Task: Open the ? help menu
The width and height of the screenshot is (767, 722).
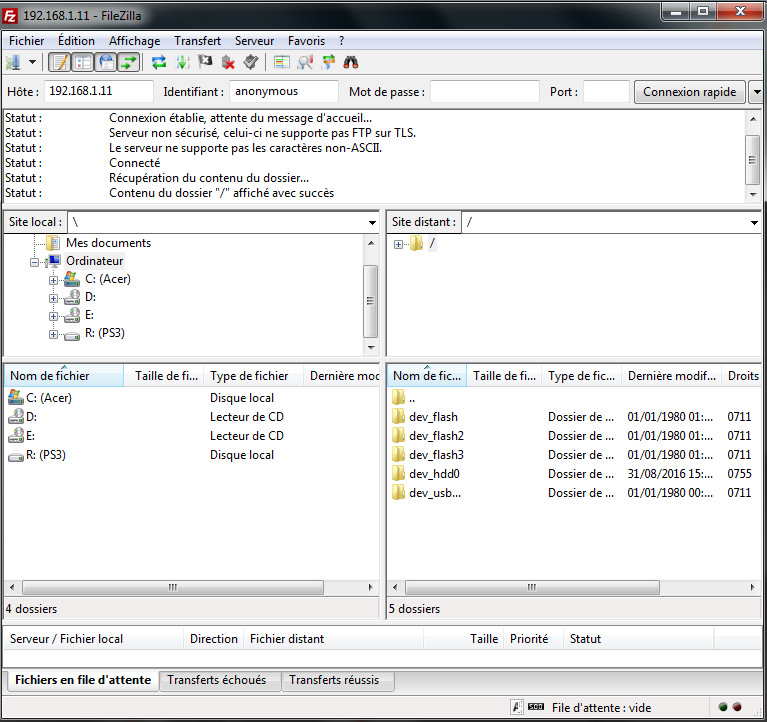Action: coord(341,41)
